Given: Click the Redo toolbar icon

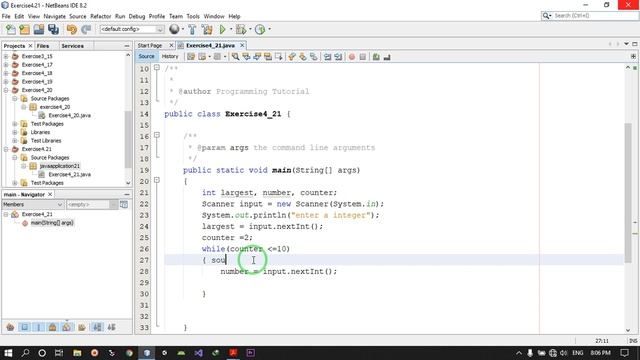Looking at the screenshot, I should (x=86, y=29).
